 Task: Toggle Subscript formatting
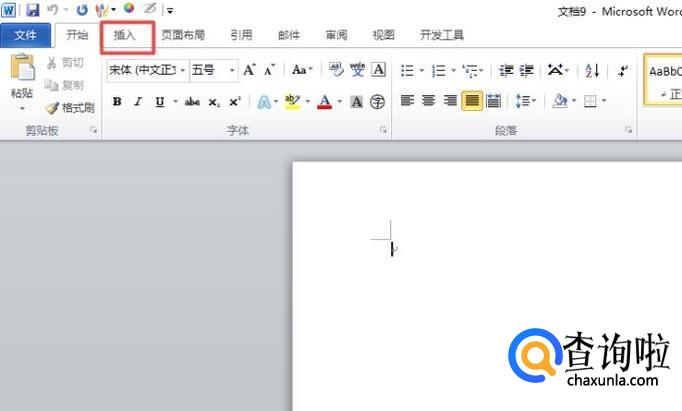pos(214,102)
